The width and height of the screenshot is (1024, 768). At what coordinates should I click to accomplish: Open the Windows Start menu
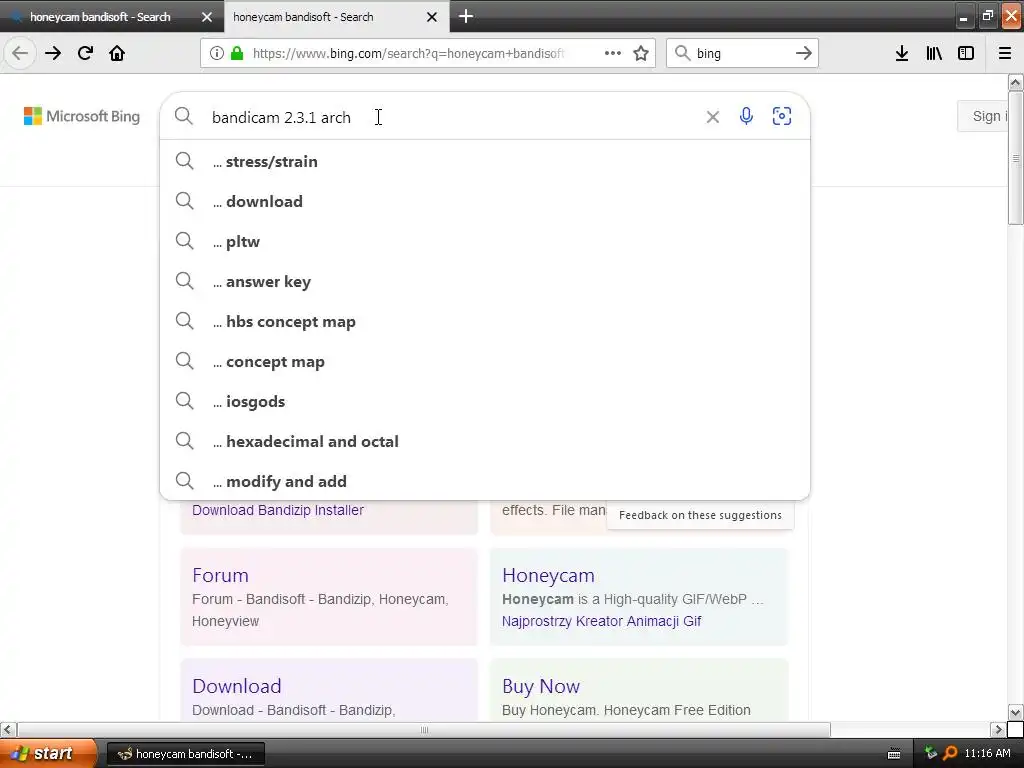[48, 753]
